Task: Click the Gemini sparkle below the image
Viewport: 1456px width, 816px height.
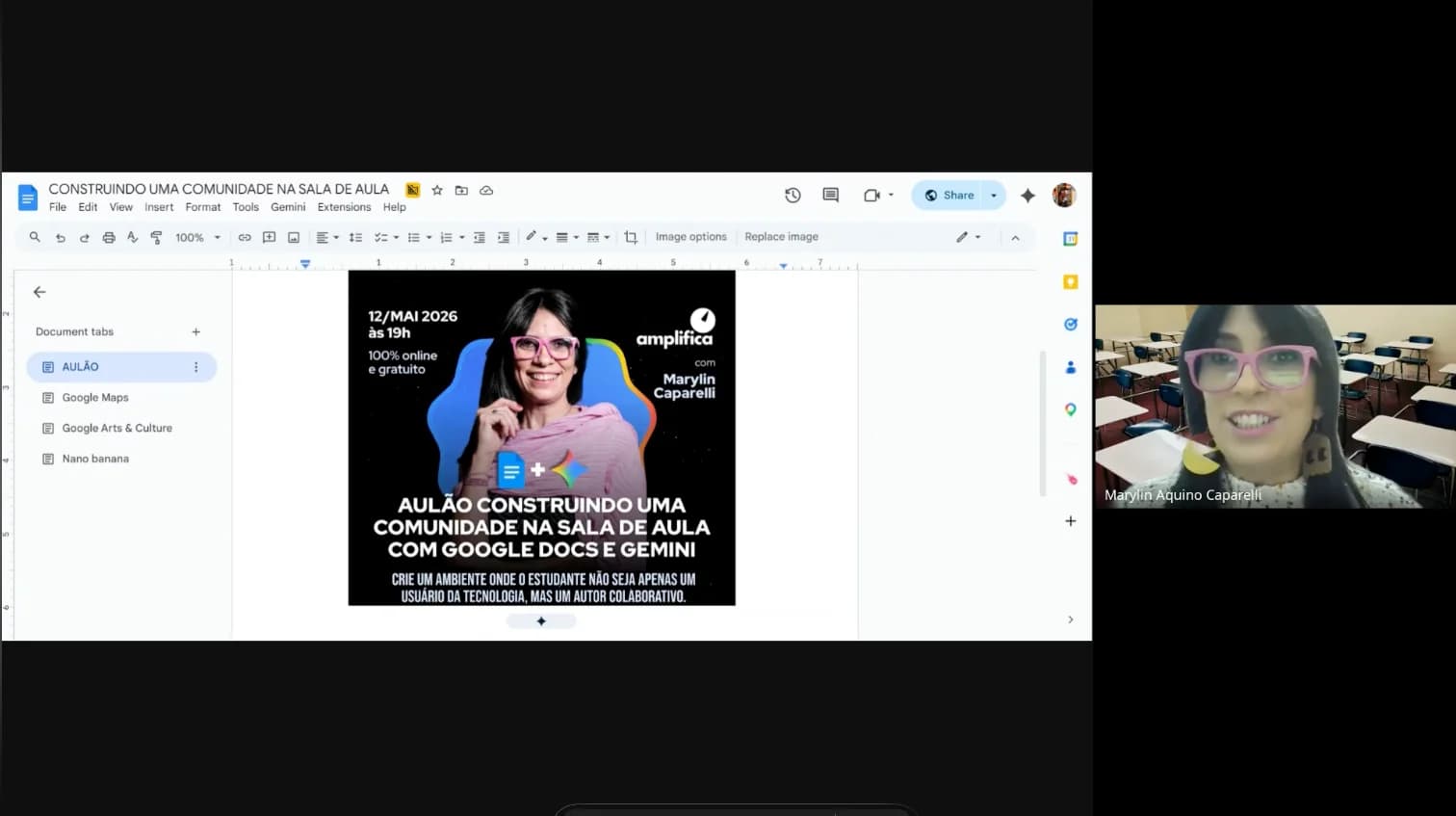Action: click(x=541, y=621)
